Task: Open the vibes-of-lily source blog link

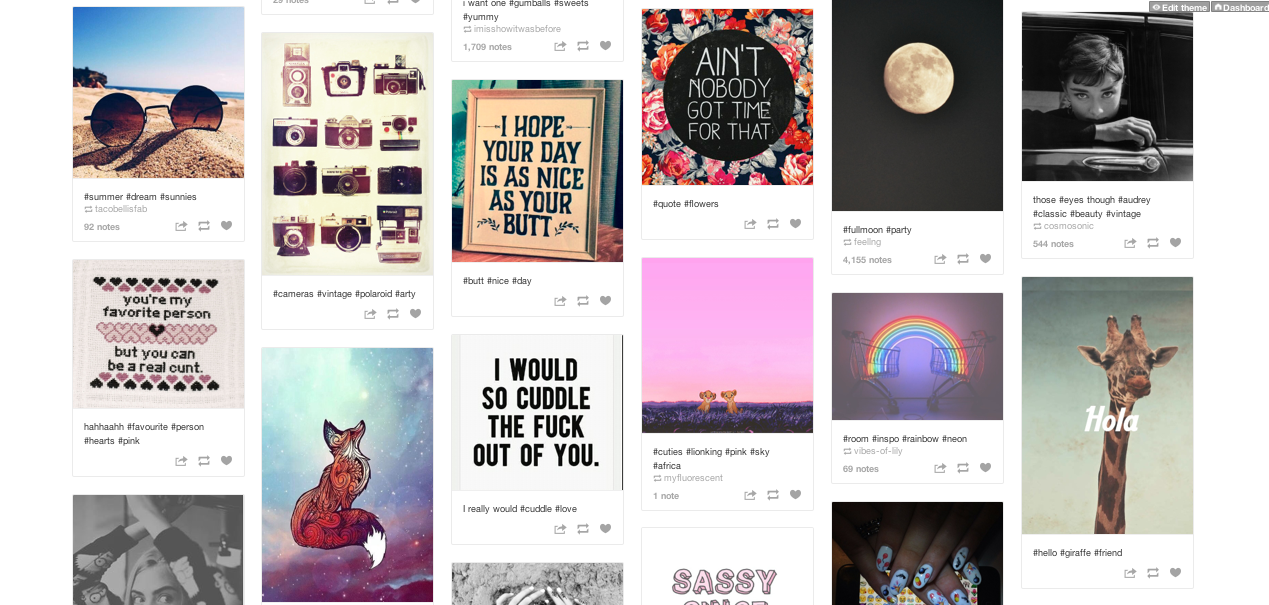Action: click(878, 451)
